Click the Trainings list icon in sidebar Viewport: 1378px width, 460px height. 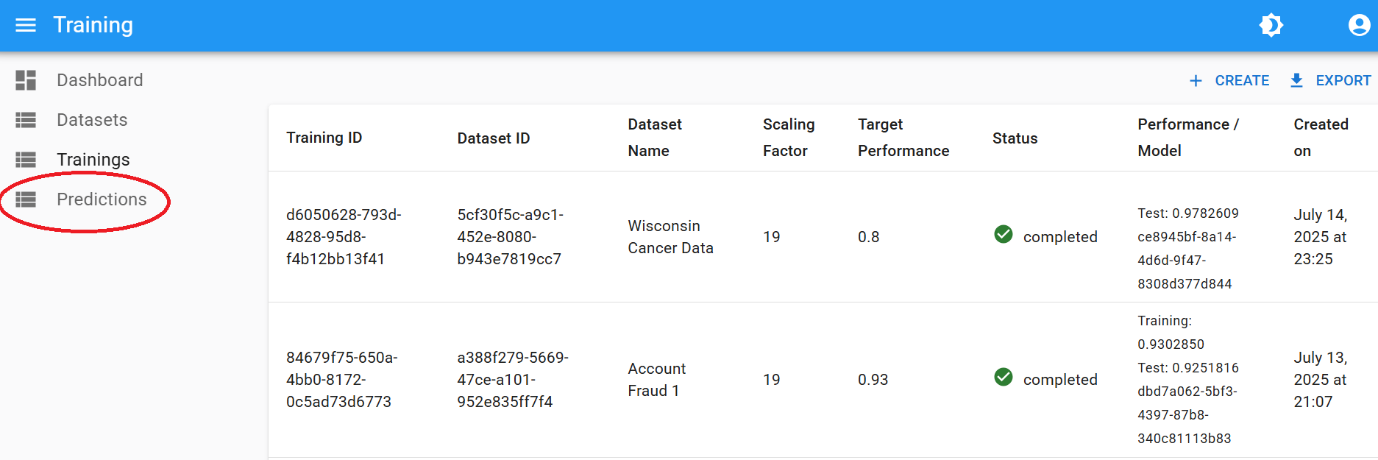[x=26, y=160]
